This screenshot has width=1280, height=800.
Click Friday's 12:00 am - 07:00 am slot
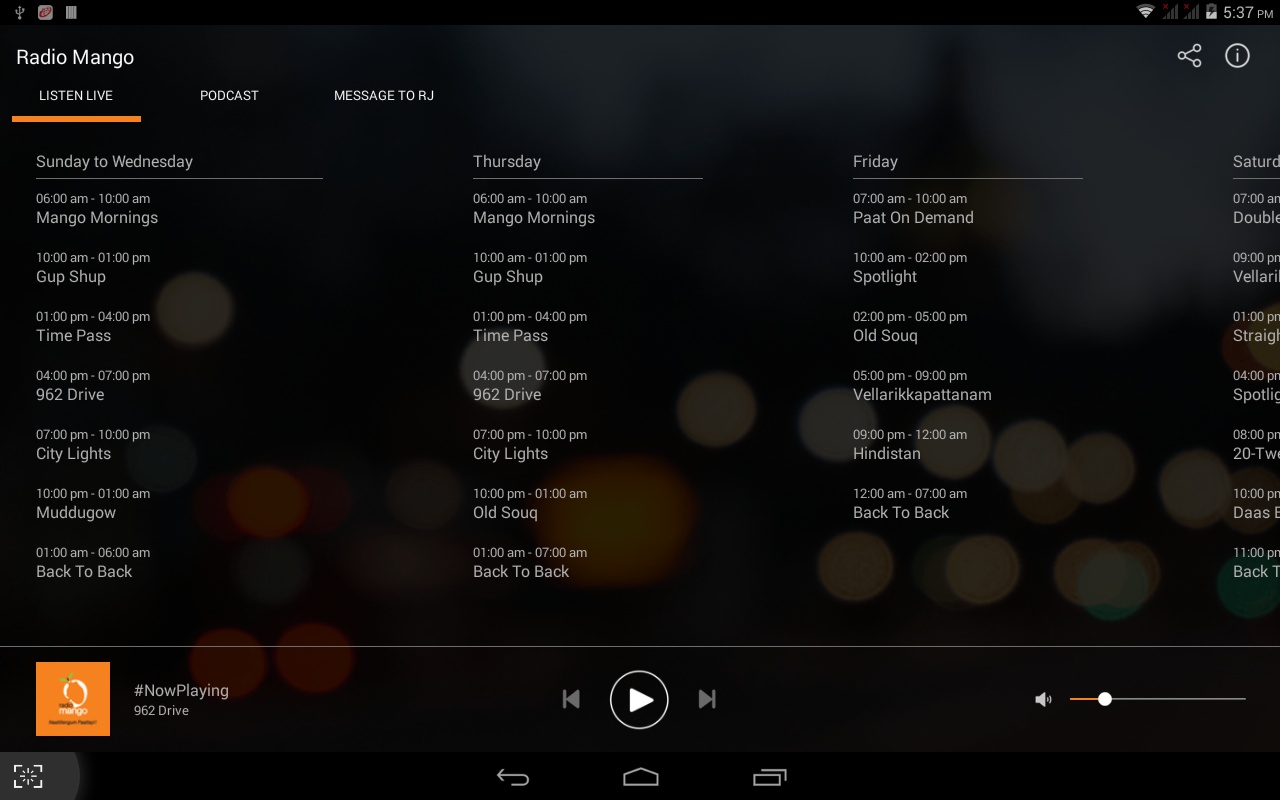click(x=910, y=493)
